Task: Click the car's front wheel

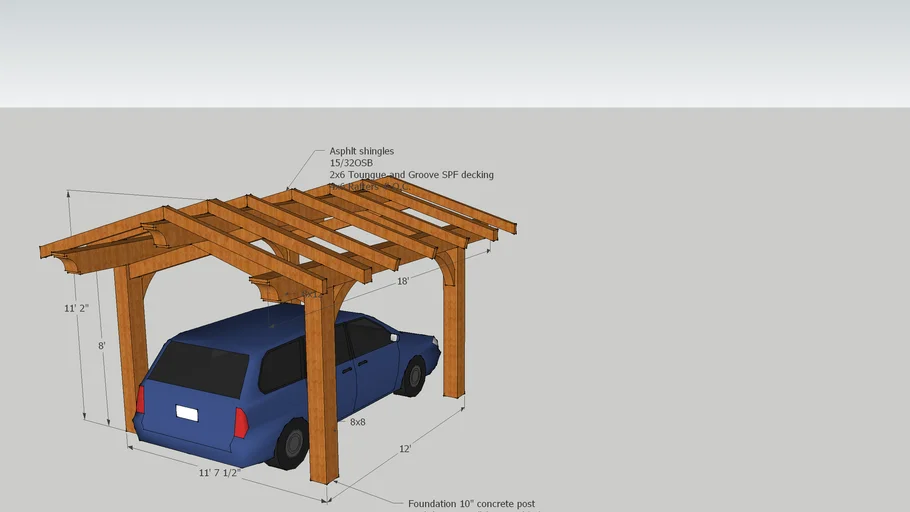Action: (413, 377)
